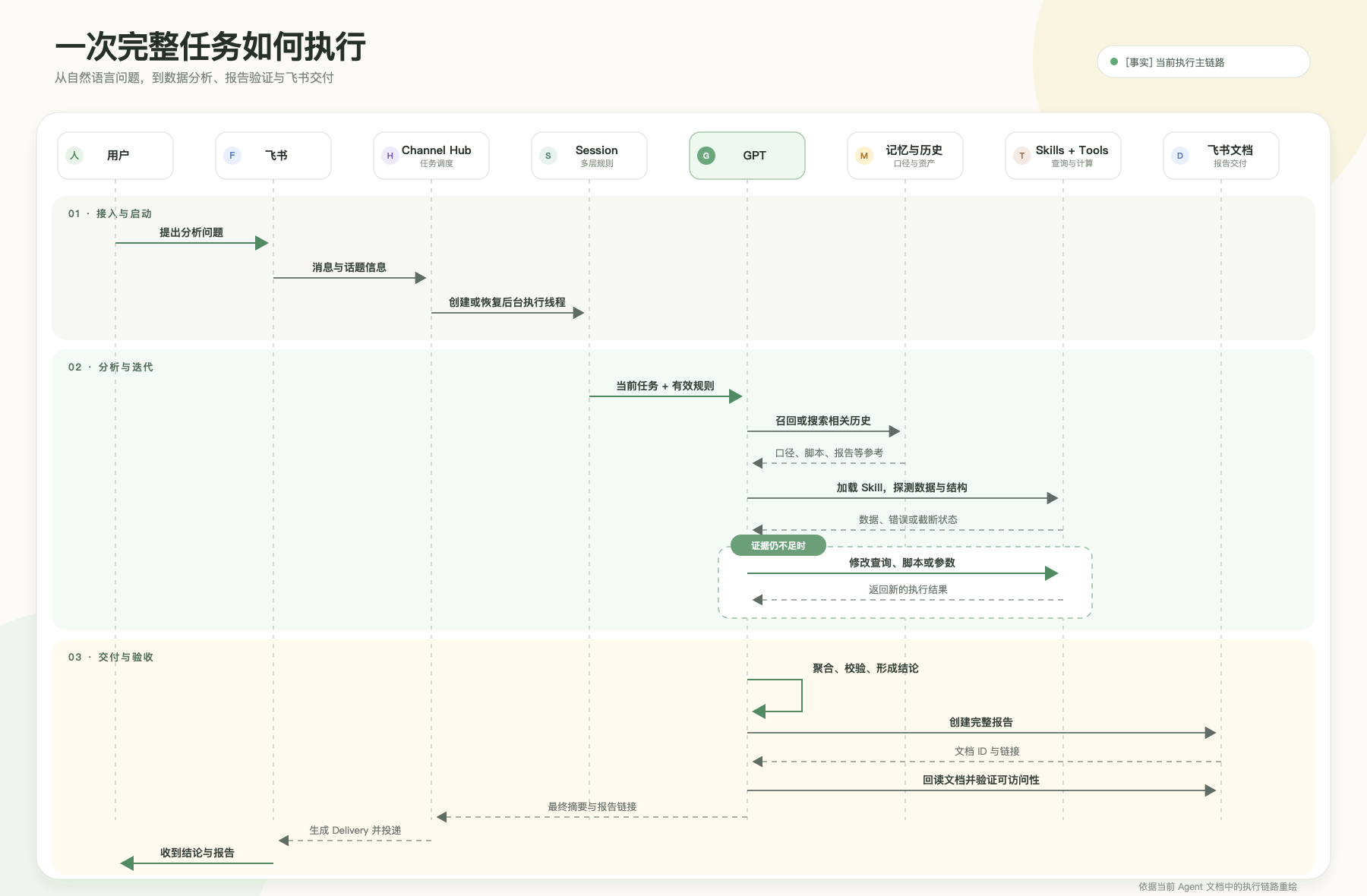The height and width of the screenshot is (896, 1367).
Task: Click the 口径与资产 subtitle under 记忆与历史
Action: [x=914, y=163]
